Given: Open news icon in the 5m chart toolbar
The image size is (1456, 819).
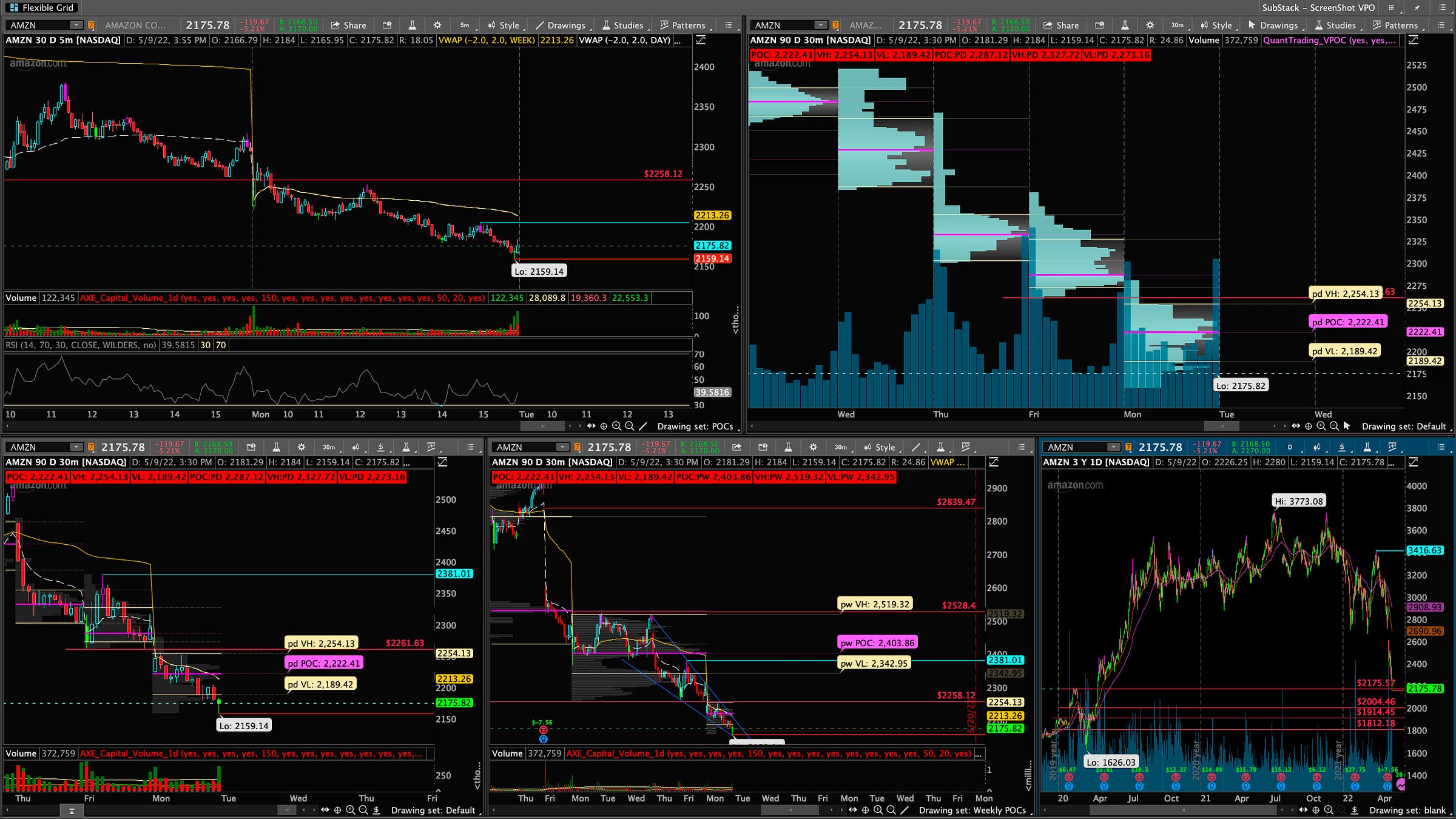Looking at the screenshot, I should [387, 25].
